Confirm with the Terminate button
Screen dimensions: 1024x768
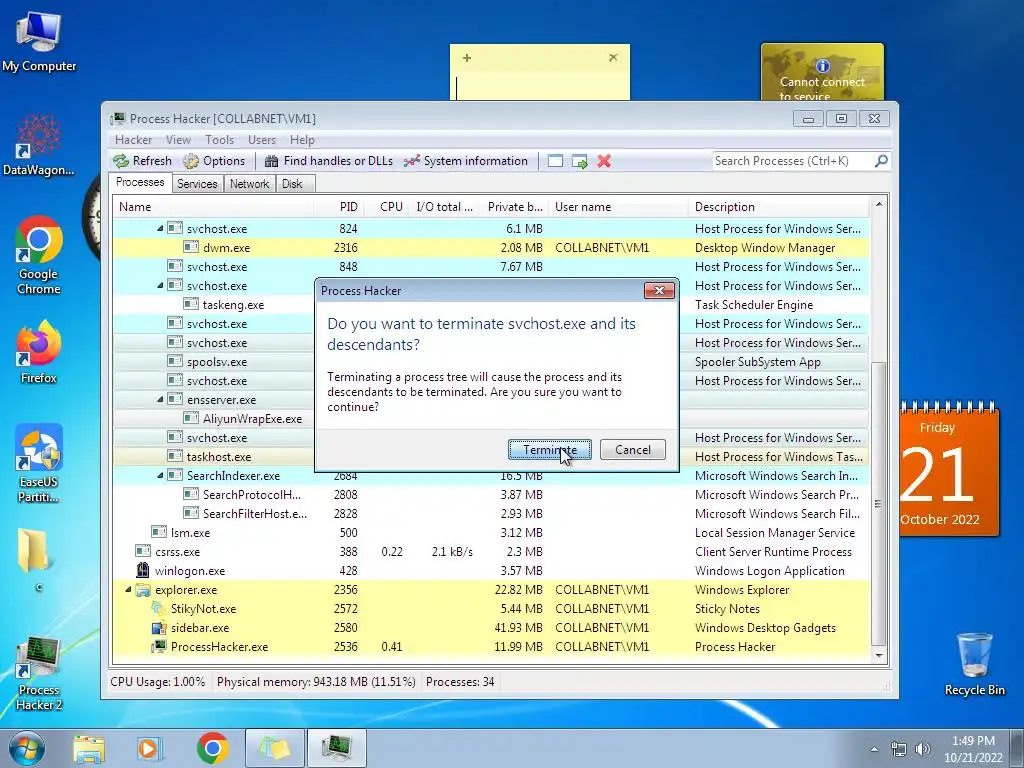pyautogui.click(x=549, y=449)
